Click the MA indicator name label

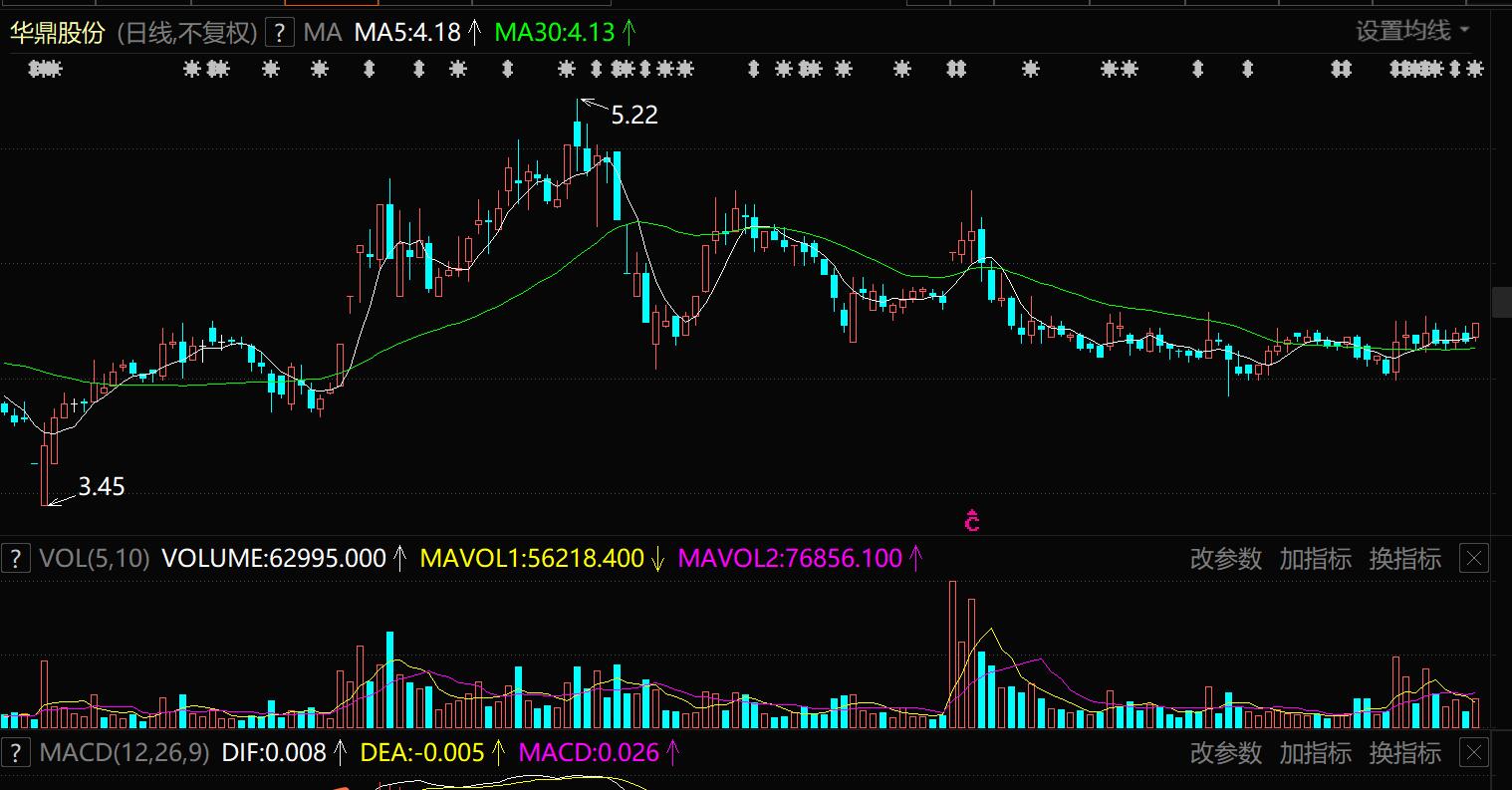coord(322,33)
